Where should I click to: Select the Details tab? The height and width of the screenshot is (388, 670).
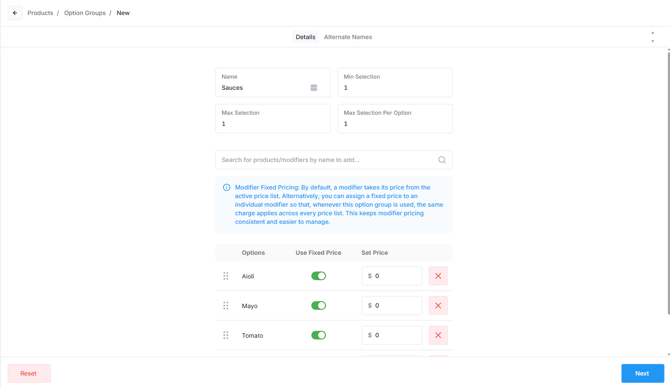305,37
